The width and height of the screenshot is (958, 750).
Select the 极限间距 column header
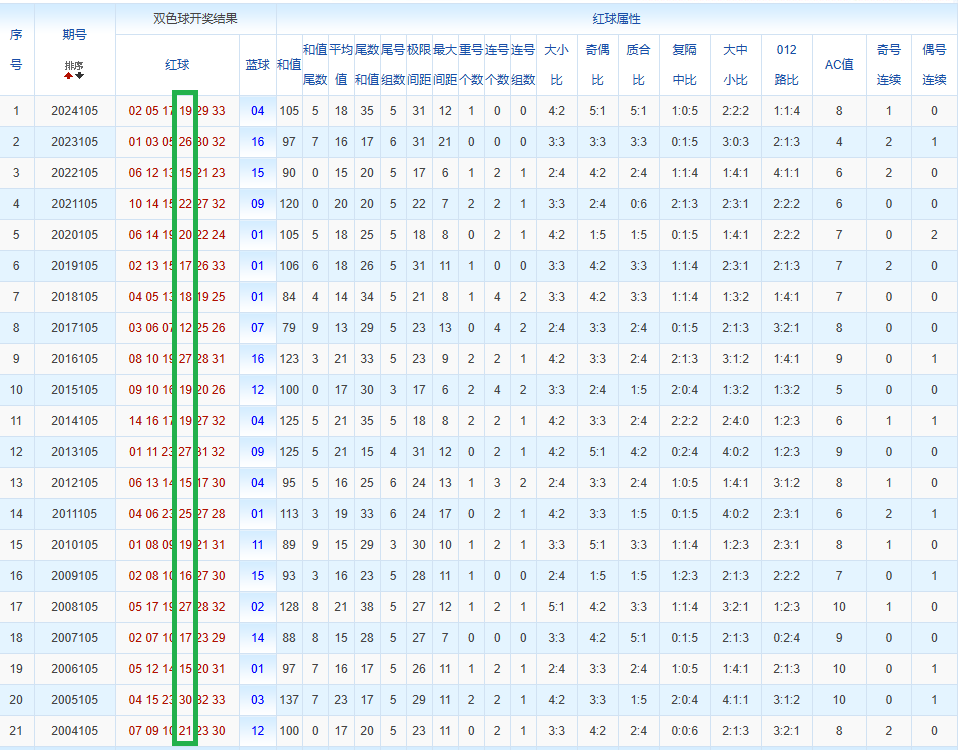point(418,64)
